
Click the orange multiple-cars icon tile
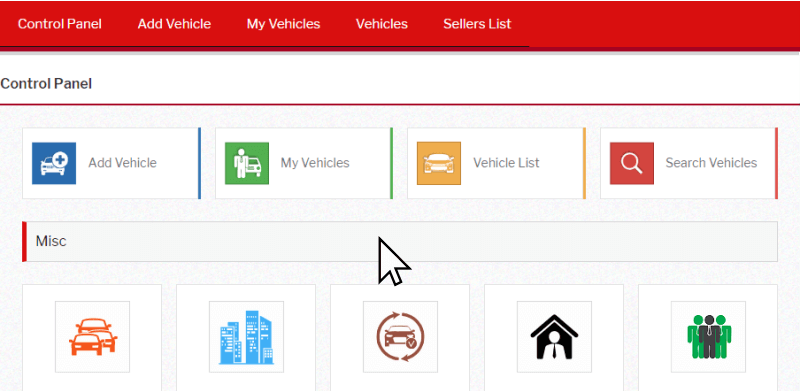(x=92, y=337)
